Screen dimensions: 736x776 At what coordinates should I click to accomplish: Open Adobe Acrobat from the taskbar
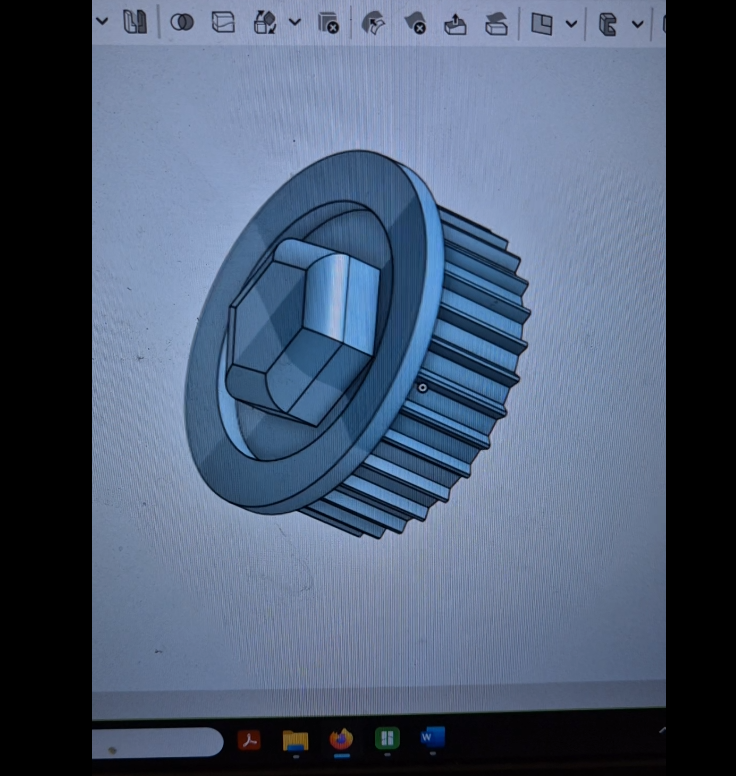249,741
